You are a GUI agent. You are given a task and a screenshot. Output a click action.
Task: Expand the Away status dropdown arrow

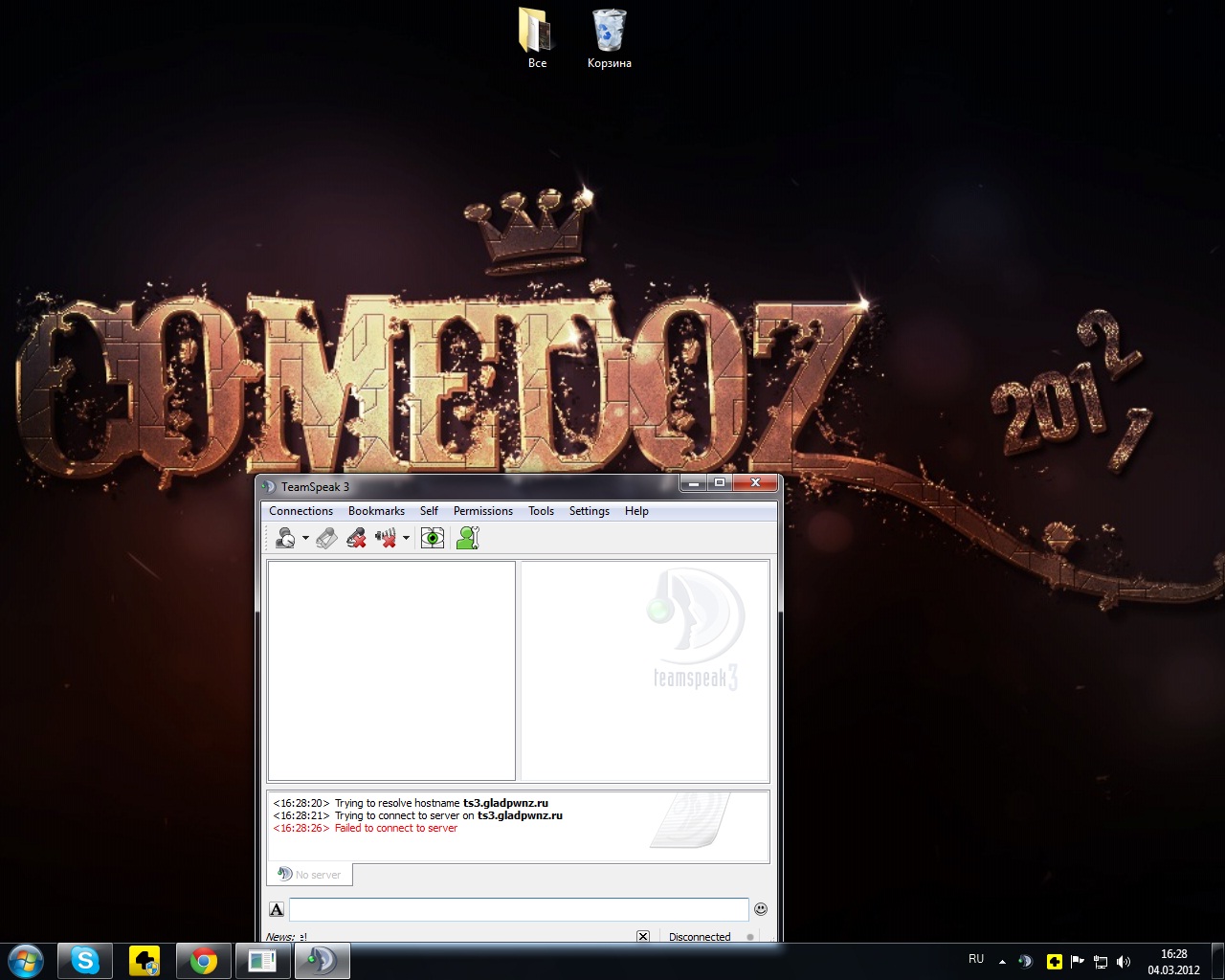coord(305,539)
